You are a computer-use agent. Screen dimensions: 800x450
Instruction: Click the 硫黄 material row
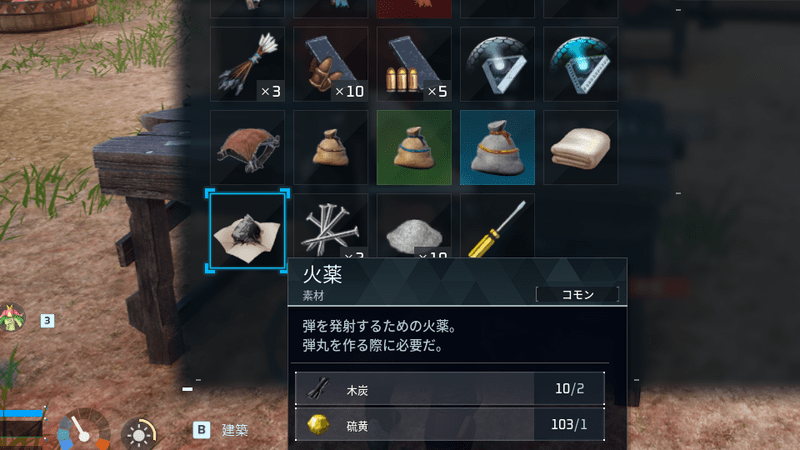point(450,424)
